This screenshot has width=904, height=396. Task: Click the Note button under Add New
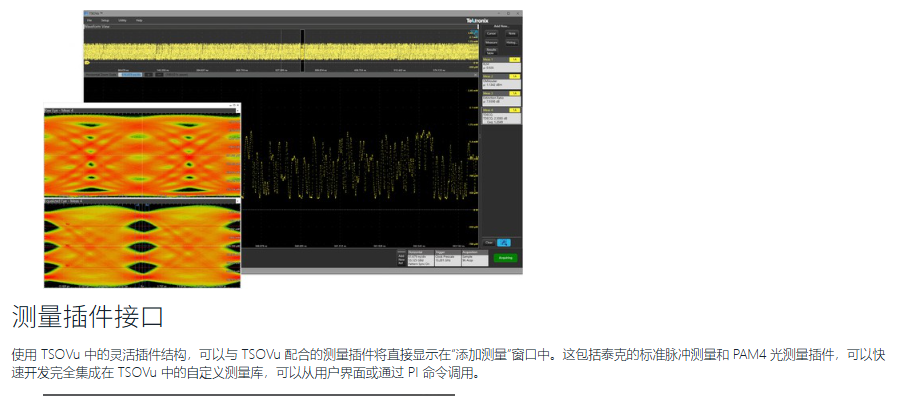click(x=512, y=33)
